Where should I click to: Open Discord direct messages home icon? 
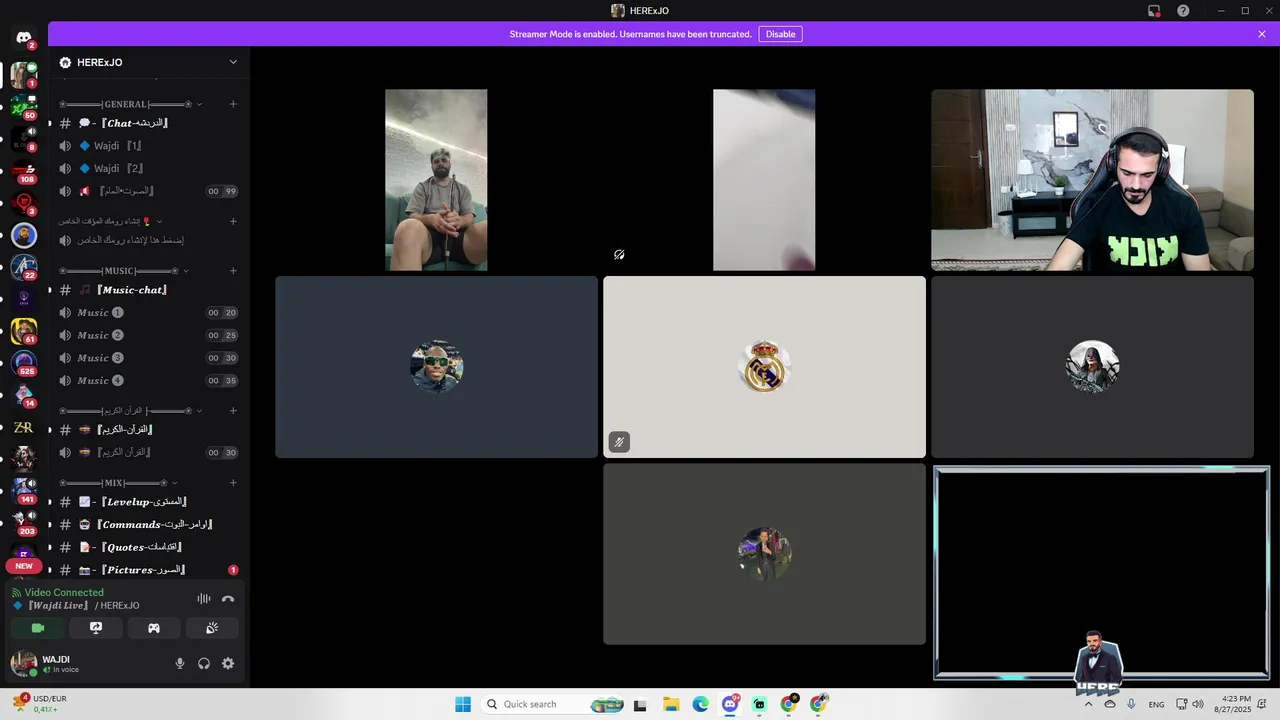pyautogui.click(x=24, y=38)
